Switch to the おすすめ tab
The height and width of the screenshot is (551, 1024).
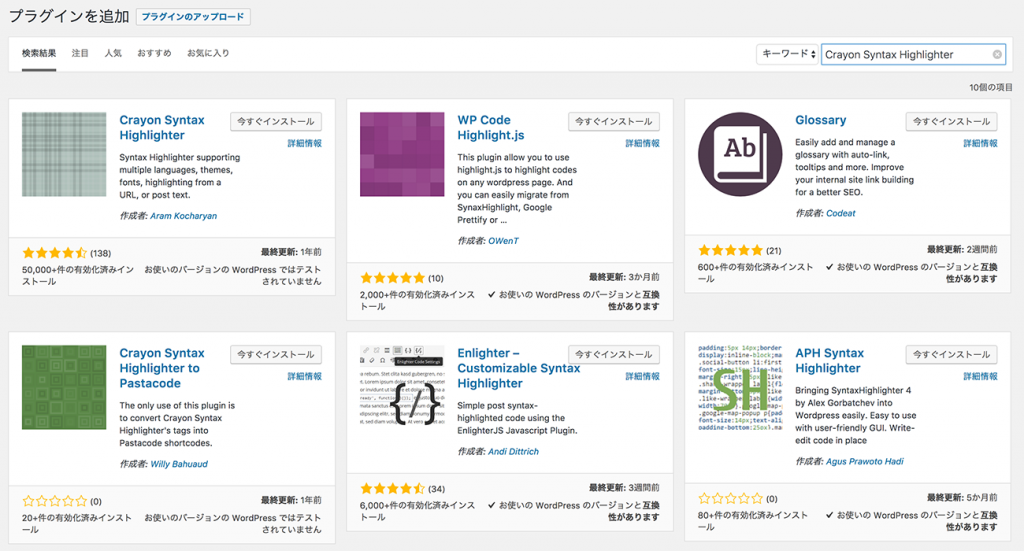tap(154, 54)
